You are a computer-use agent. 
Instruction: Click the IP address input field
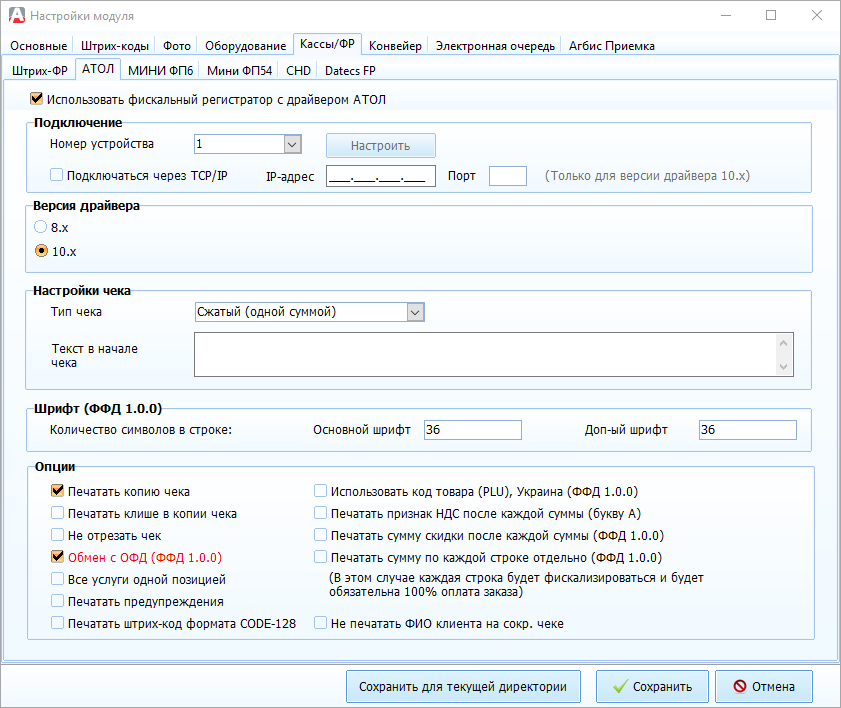coord(380,177)
